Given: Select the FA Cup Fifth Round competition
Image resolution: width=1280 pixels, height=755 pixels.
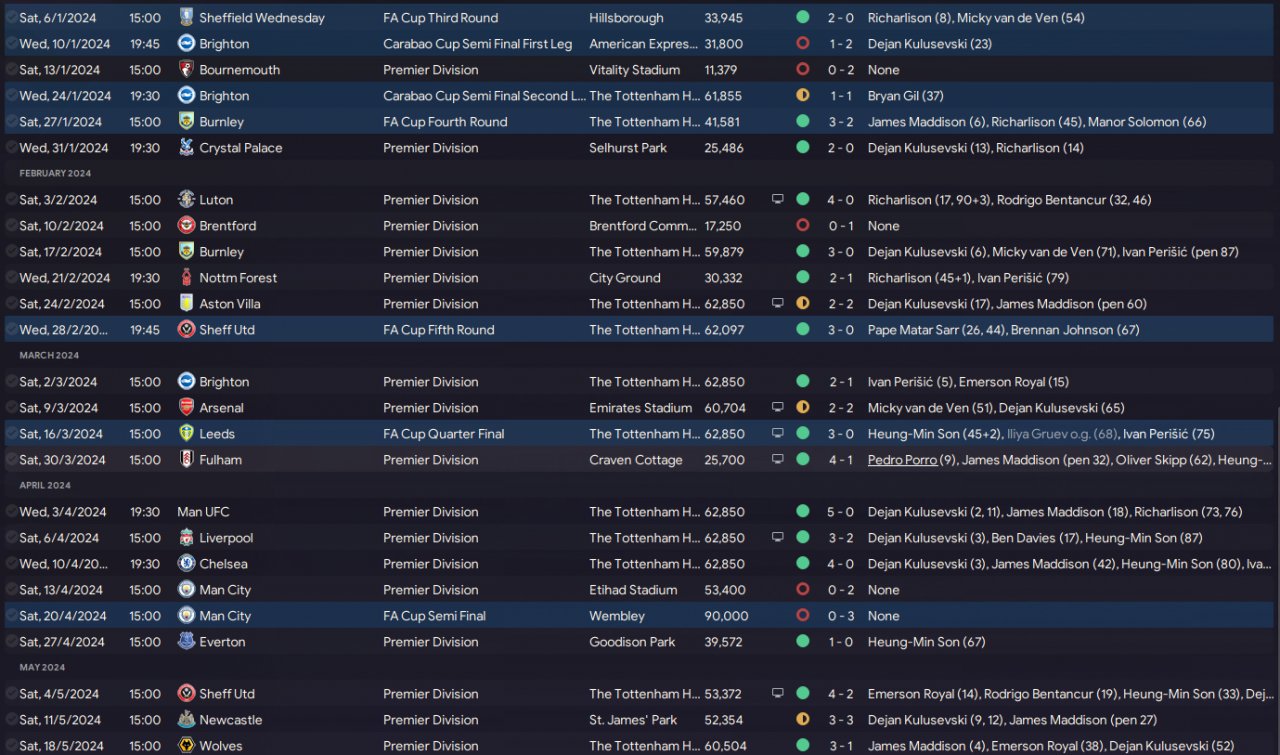Looking at the screenshot, I should coord(438,330).
